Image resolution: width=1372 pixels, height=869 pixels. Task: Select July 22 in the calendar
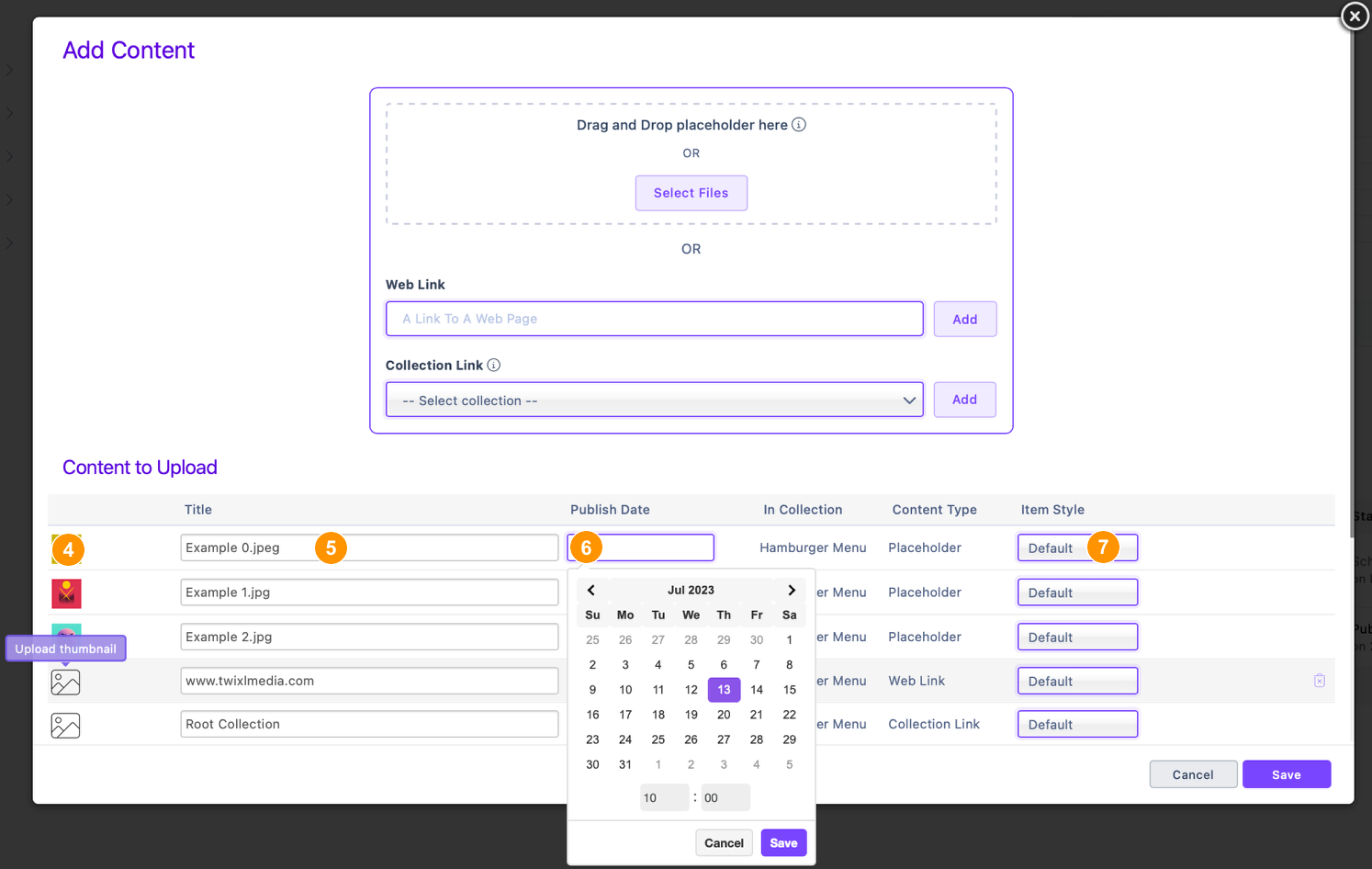tap(790, 715)
